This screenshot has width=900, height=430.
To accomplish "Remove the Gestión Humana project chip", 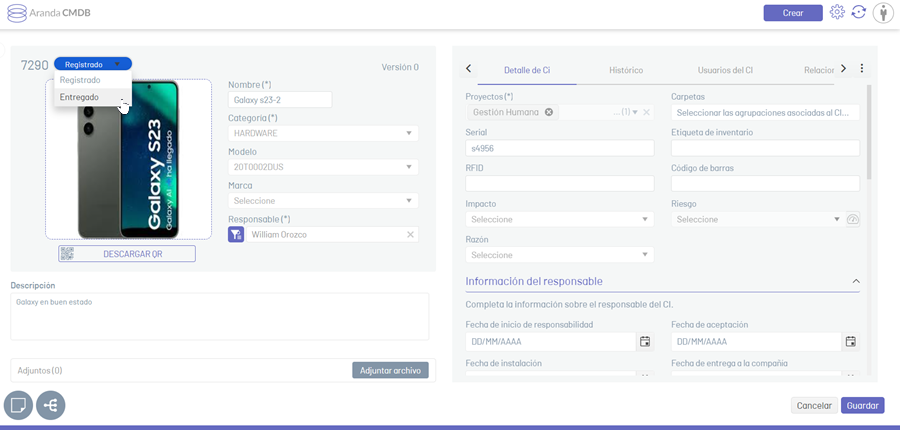I will coord(548,112).
